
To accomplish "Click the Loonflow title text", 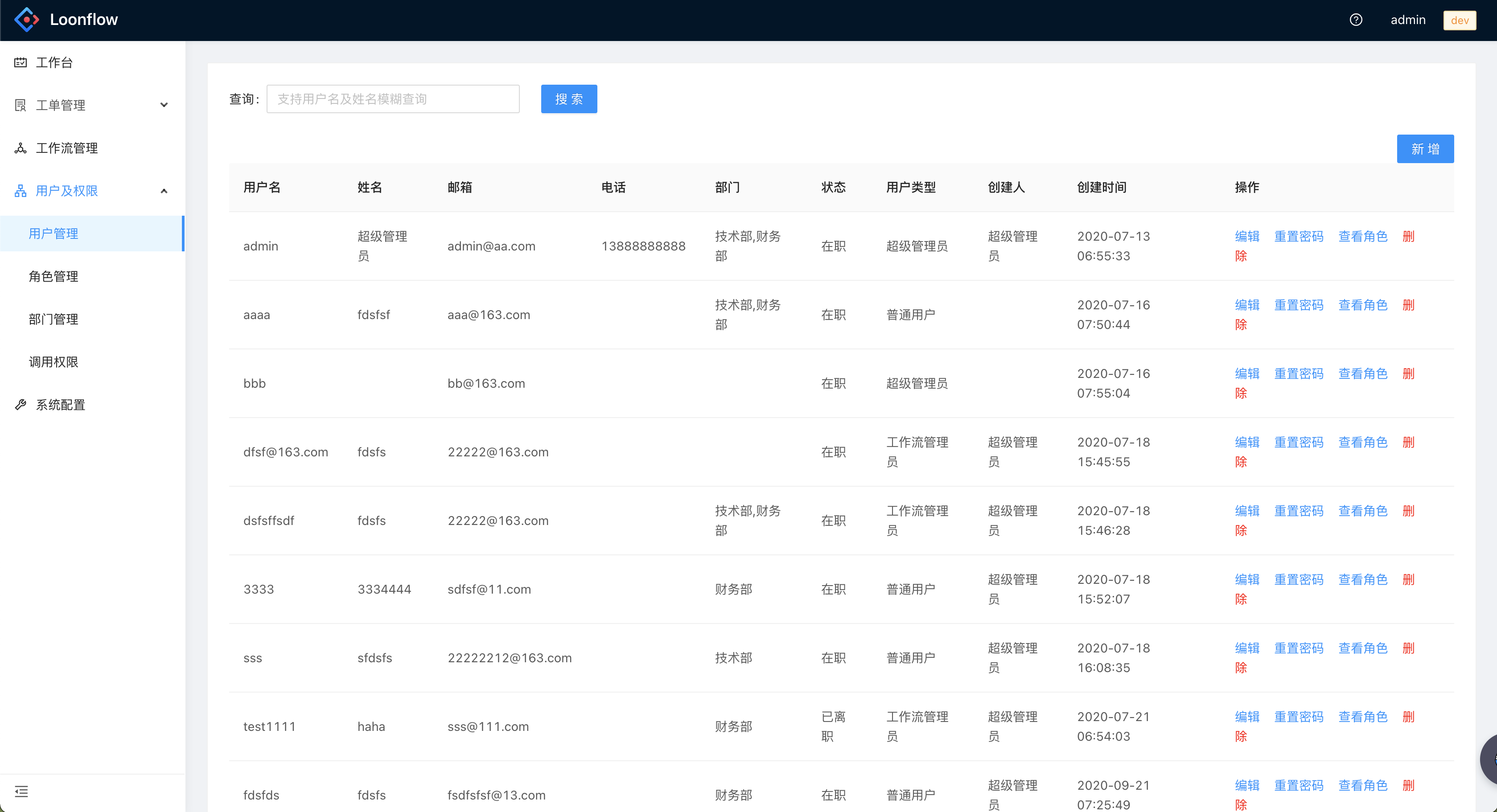I will click(84, 20).
